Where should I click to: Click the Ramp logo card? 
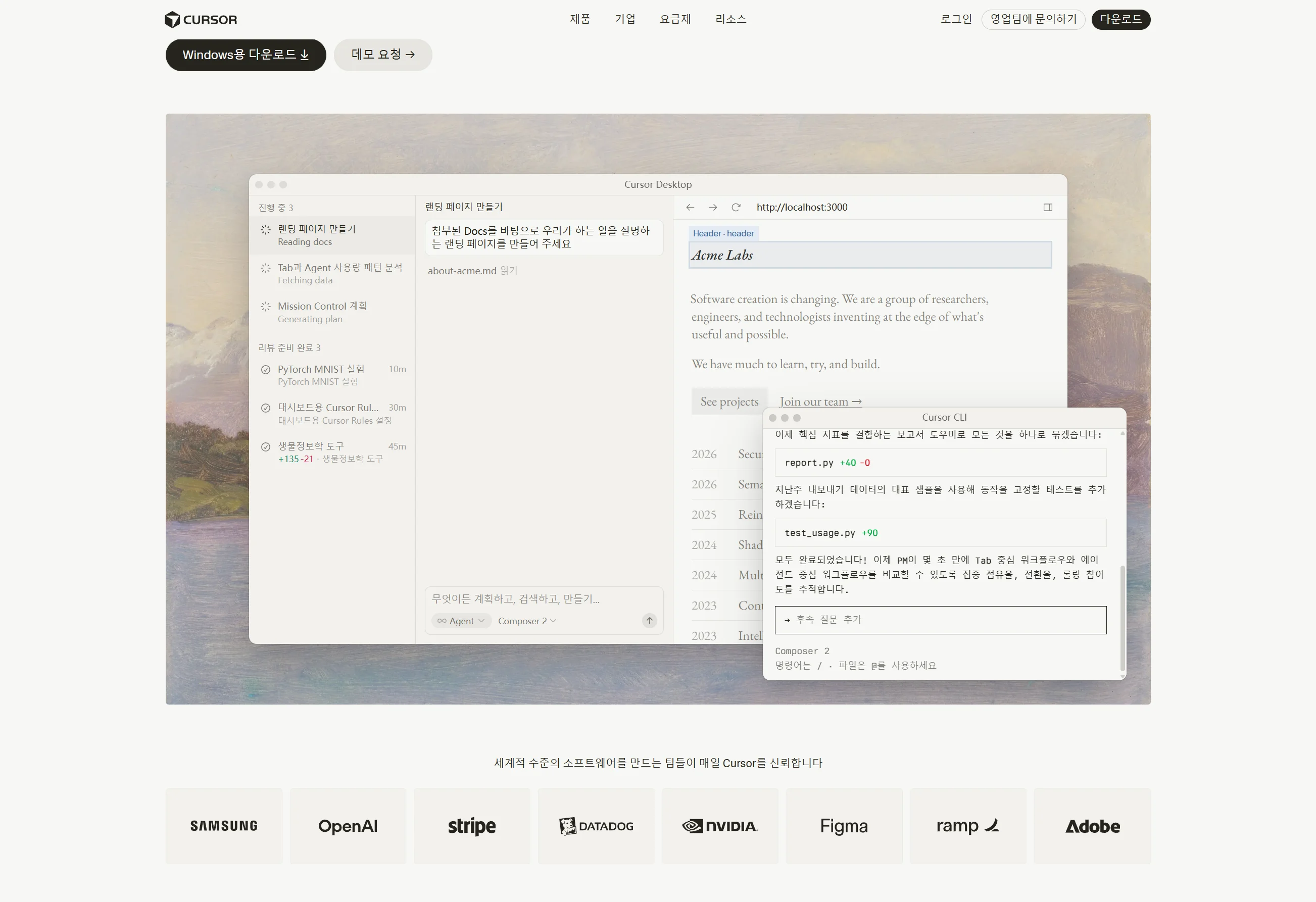pyautogui.click(x=968, y=826)
